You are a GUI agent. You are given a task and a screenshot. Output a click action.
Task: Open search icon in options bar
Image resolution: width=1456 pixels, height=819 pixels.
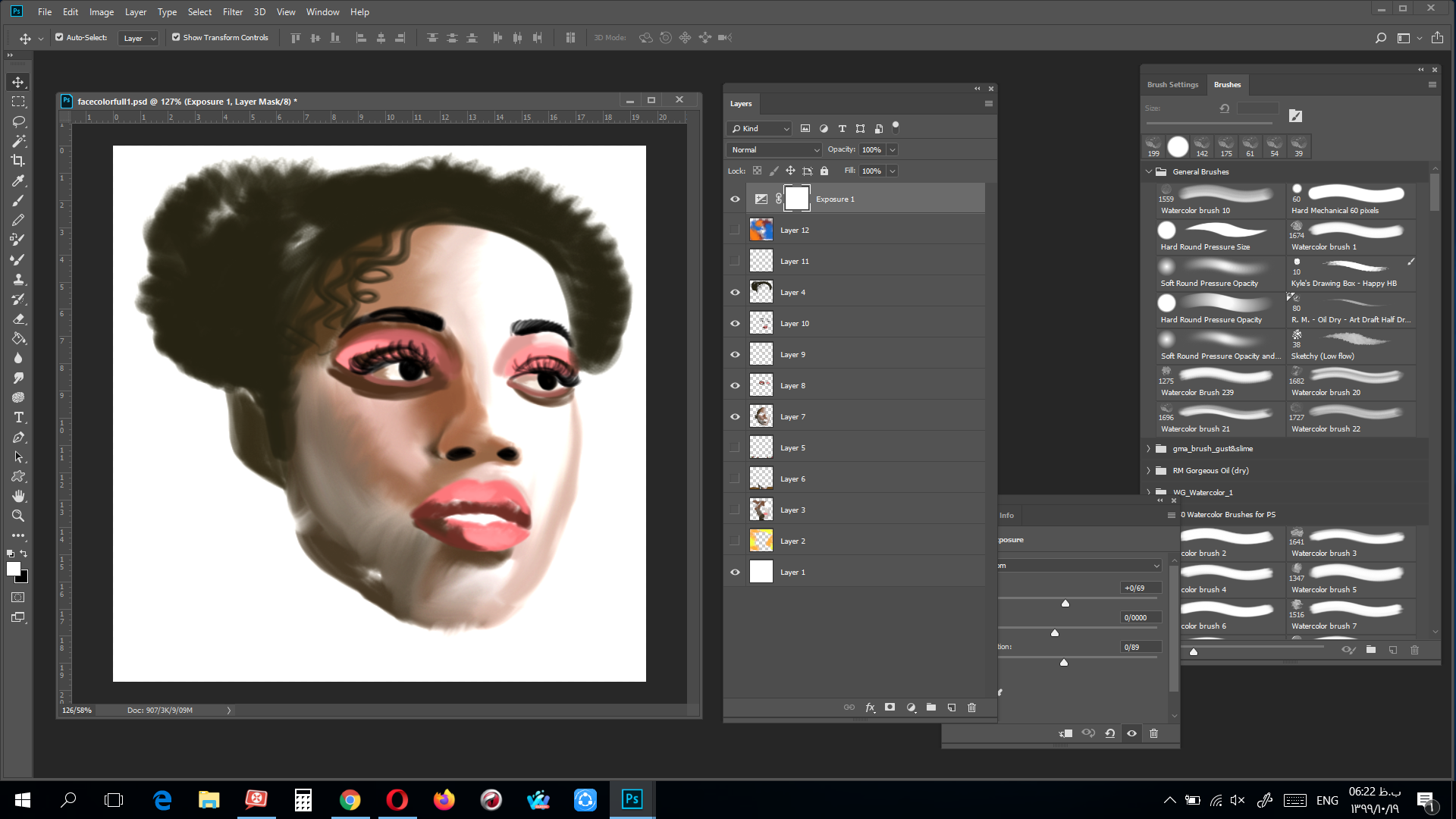[x=1380, y=38]
